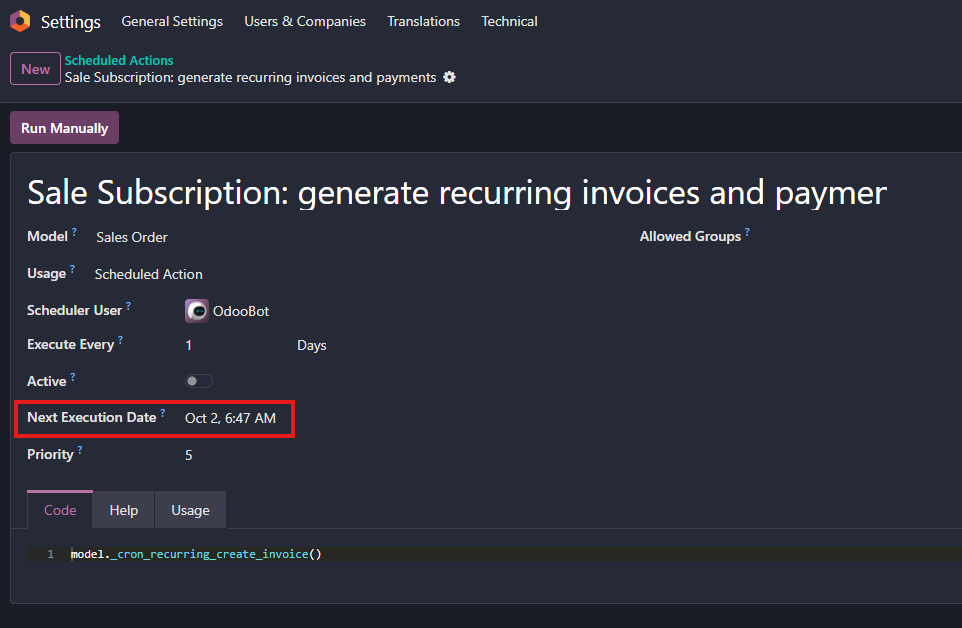Click help icon next to Usage label
962x628 pixels.
click(72, 270)
